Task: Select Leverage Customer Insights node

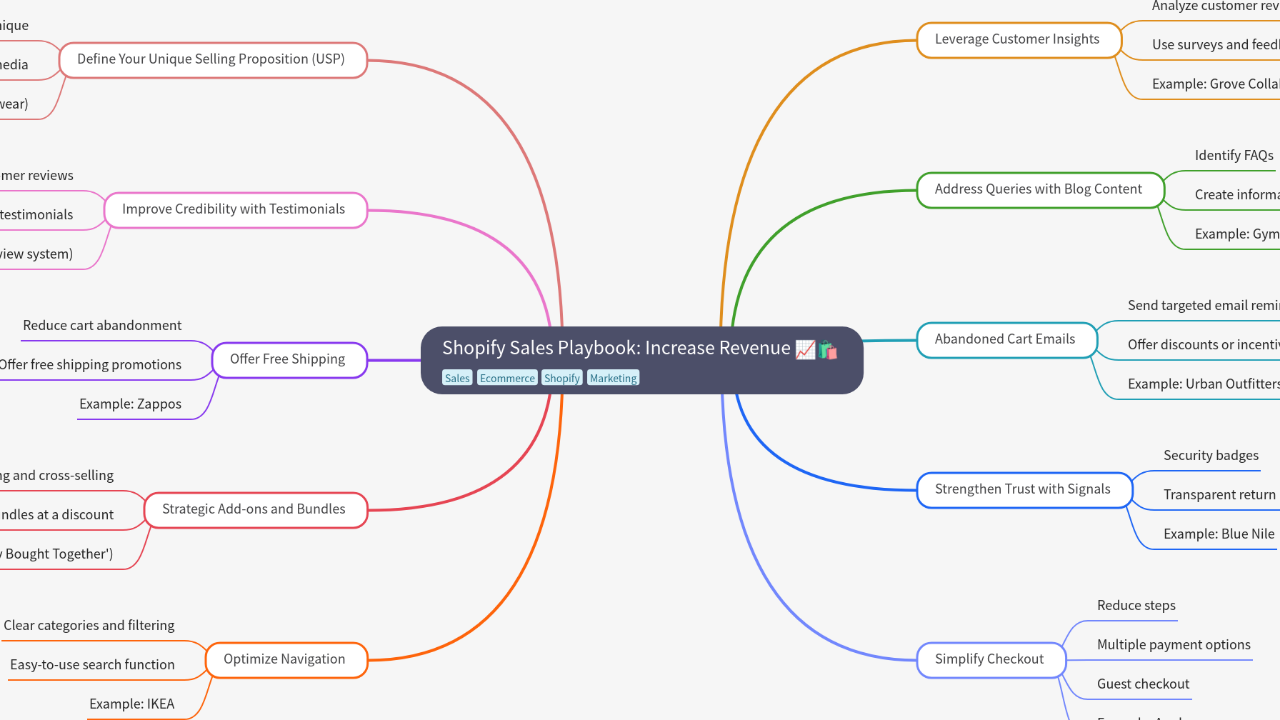Action: 1017,39
